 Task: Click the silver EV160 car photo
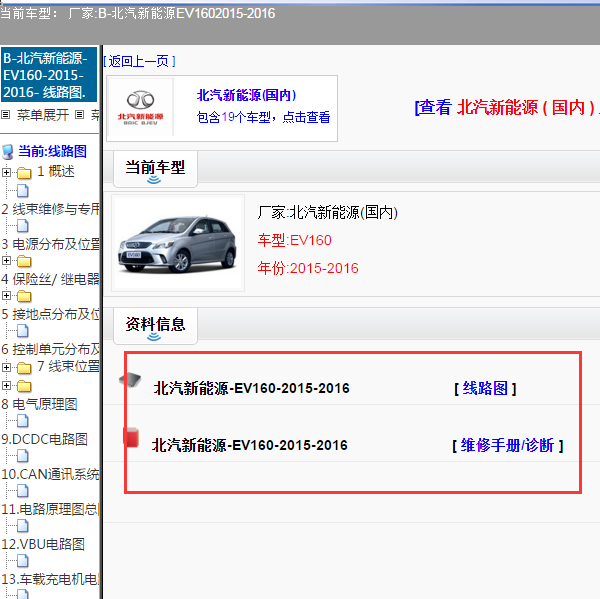coord(178,243)
